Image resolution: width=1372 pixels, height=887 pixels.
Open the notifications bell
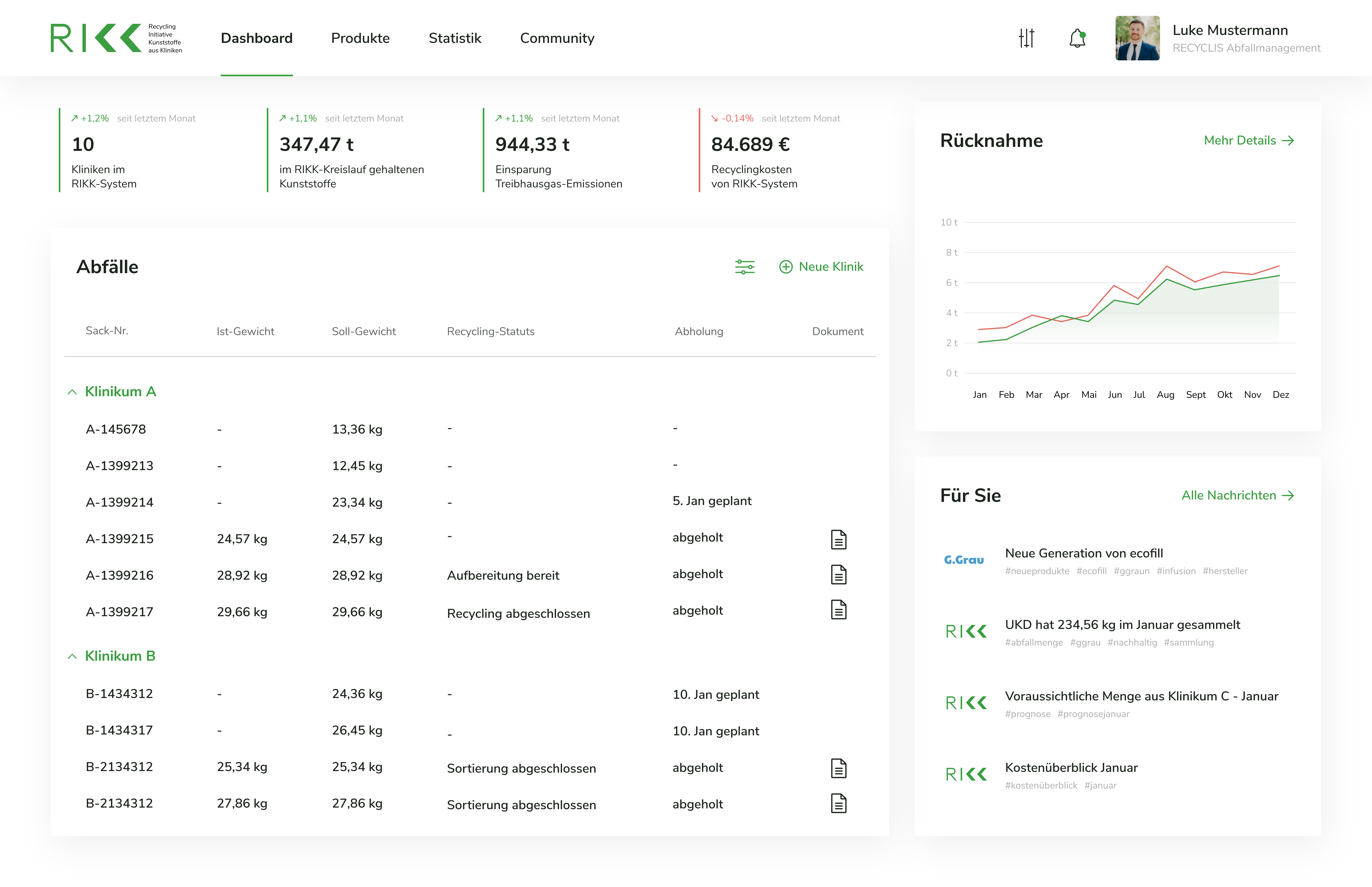click(1077, 38)
